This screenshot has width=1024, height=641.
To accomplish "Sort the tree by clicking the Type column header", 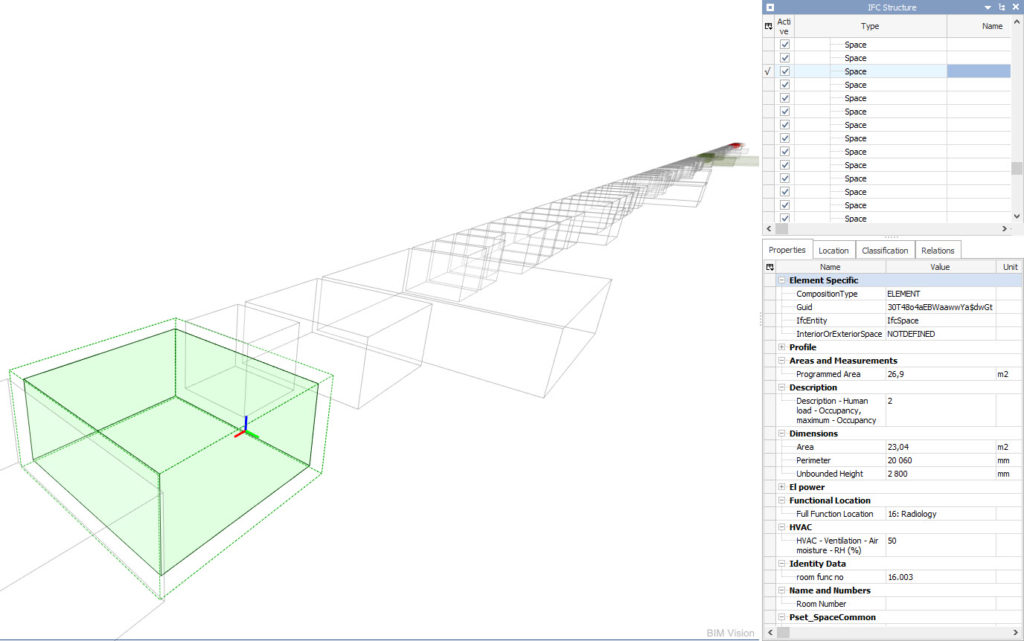I will click(x=869, y=26).
